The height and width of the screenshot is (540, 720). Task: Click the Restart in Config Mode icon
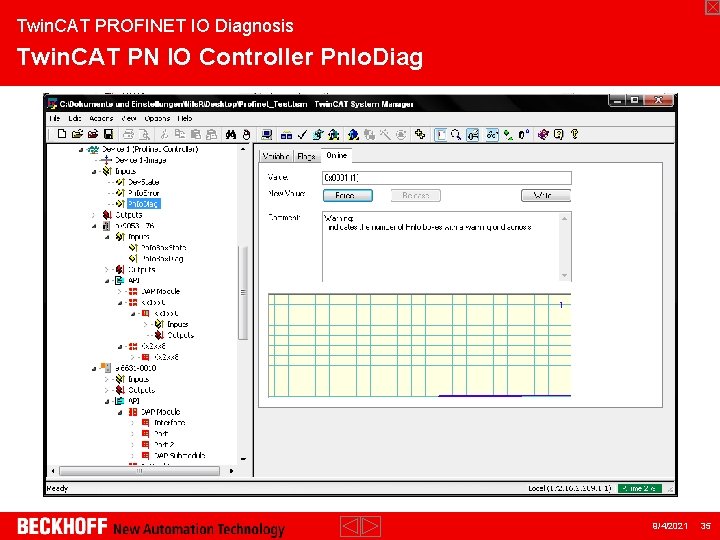[353, 135]
